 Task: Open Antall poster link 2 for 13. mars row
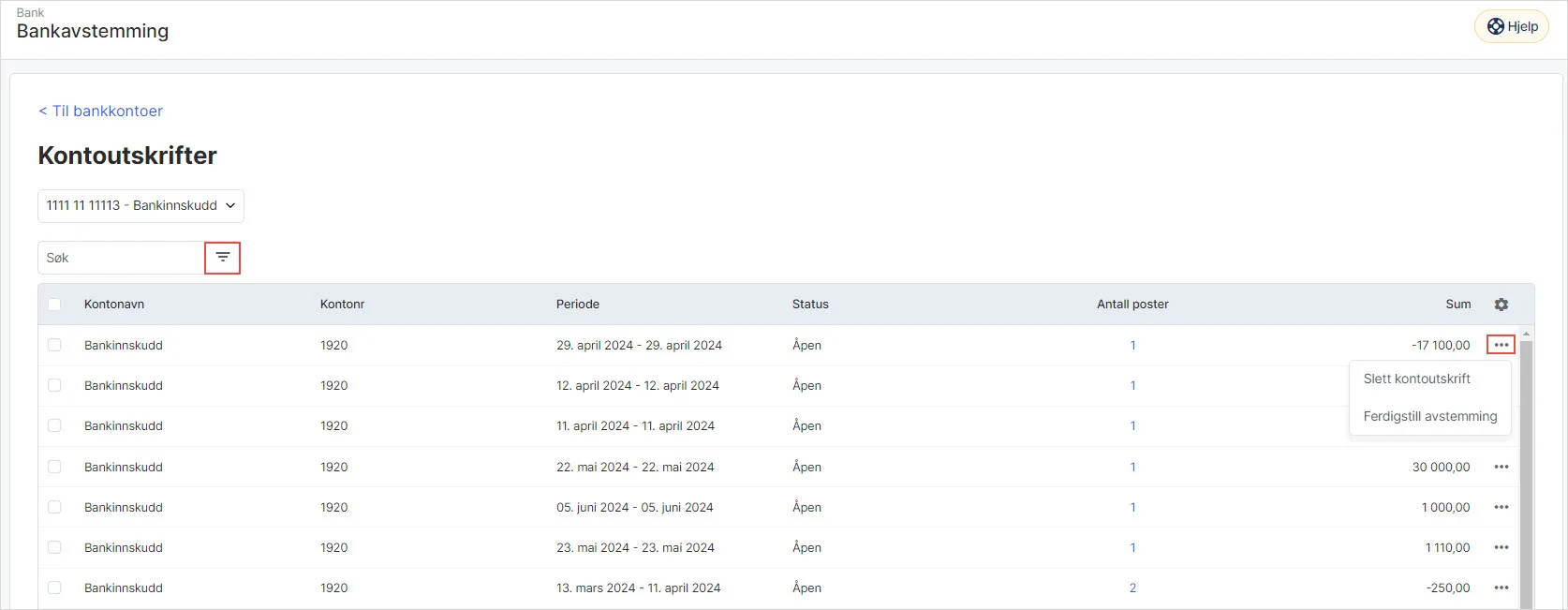(x=1132, y=588)
